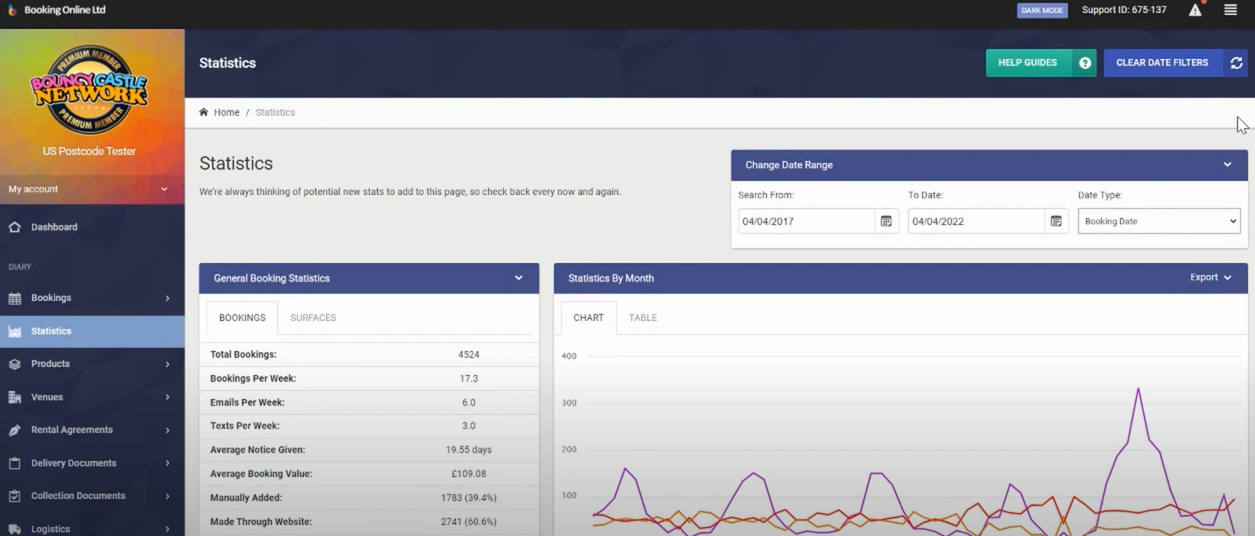
Task: Click the Support ID: 675-137 text
Action: [1124, 10]
